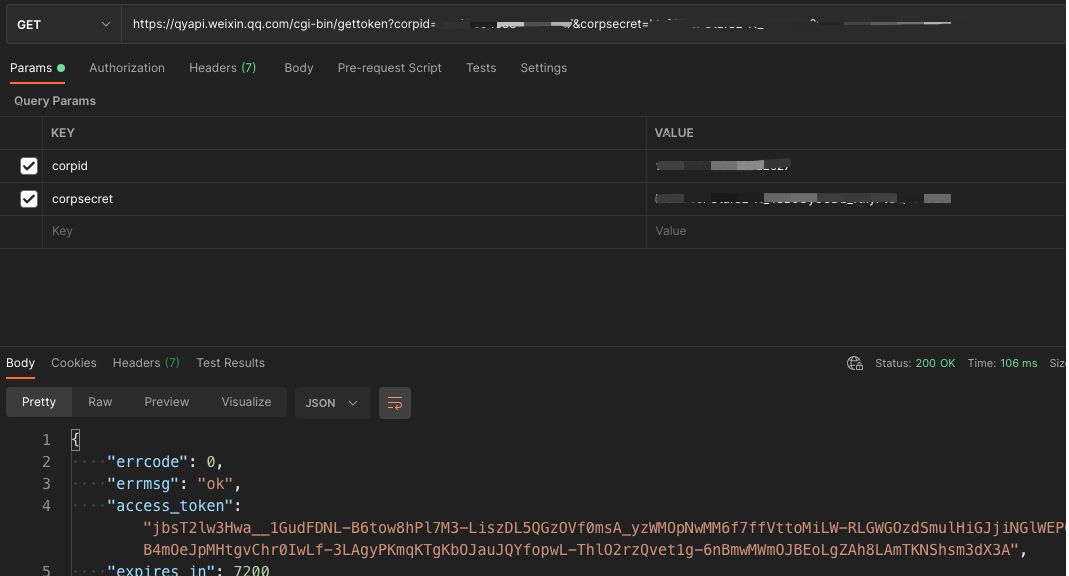Switch to Preview response view
This screenshot has height=576, width=1069.
click(166, 402)
